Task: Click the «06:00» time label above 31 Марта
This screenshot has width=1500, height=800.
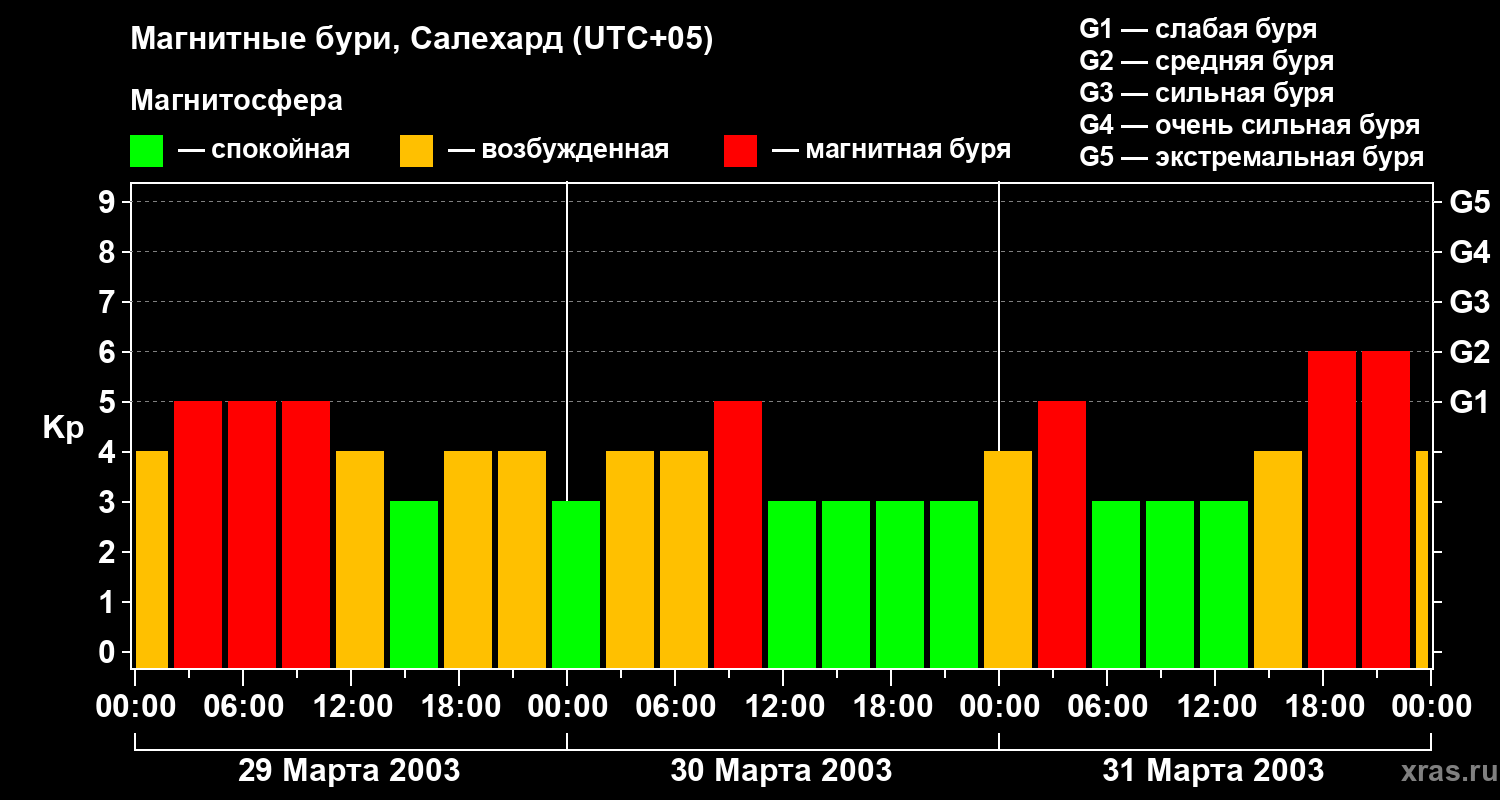Action: 1107,707
